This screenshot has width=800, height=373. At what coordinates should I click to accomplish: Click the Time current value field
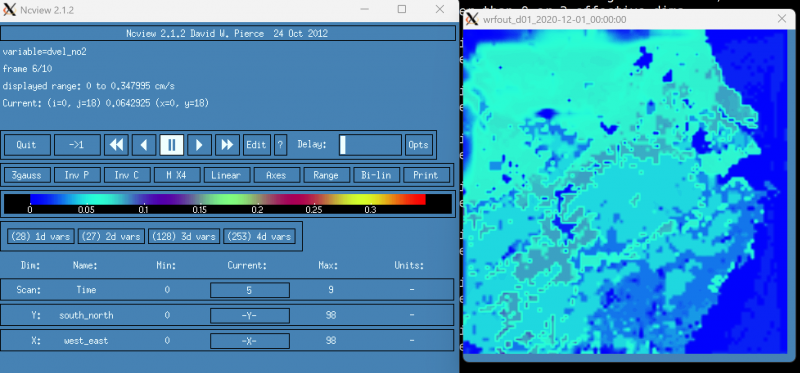pyautogui.click(x=249, y=290)
